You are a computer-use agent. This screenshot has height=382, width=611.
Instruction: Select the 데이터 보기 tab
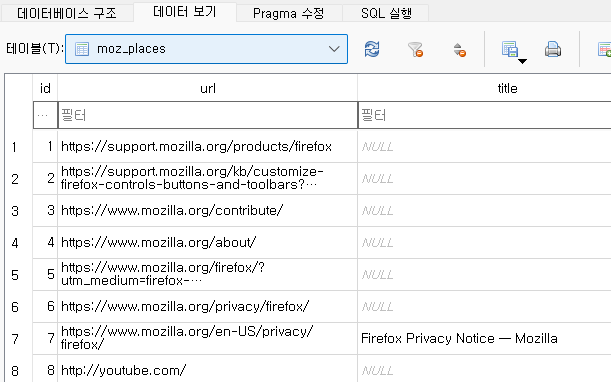tap(185, 12)
